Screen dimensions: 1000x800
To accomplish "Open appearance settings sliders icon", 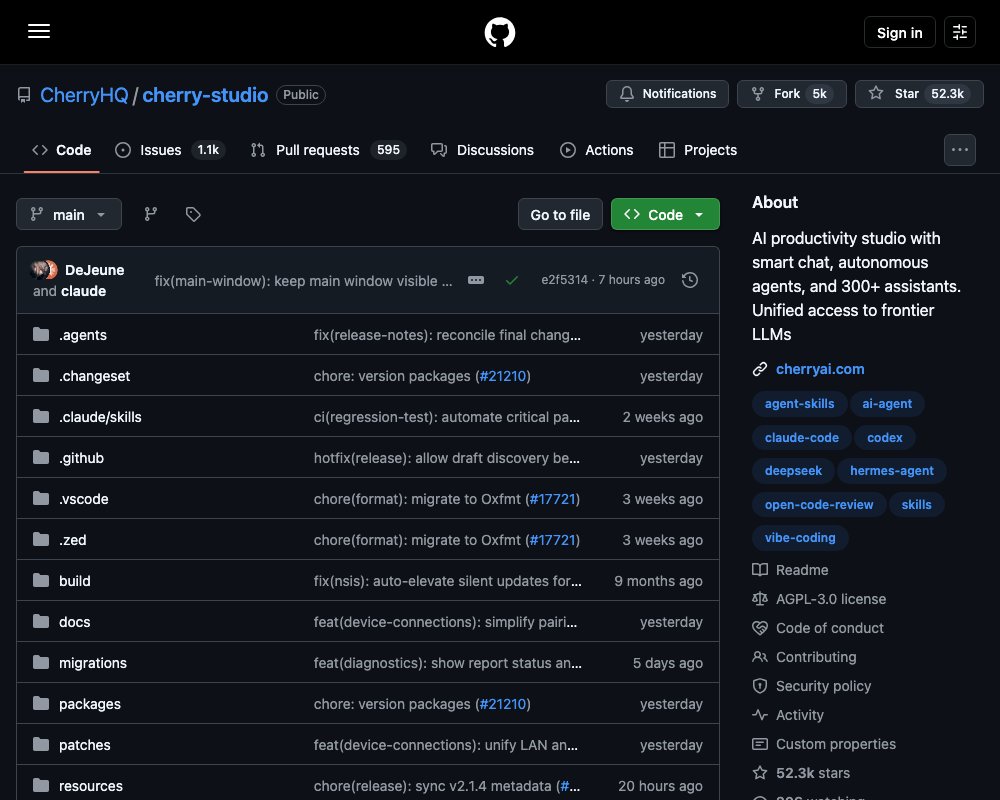I will 959,32.
